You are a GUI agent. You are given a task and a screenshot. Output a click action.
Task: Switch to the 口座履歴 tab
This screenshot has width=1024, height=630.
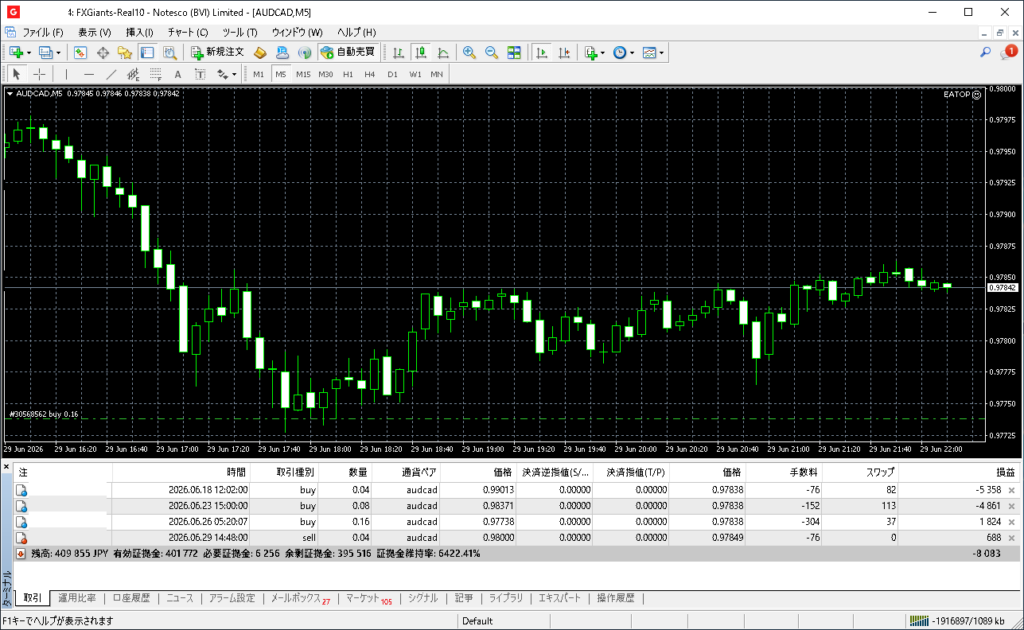[x=131, y=598]
